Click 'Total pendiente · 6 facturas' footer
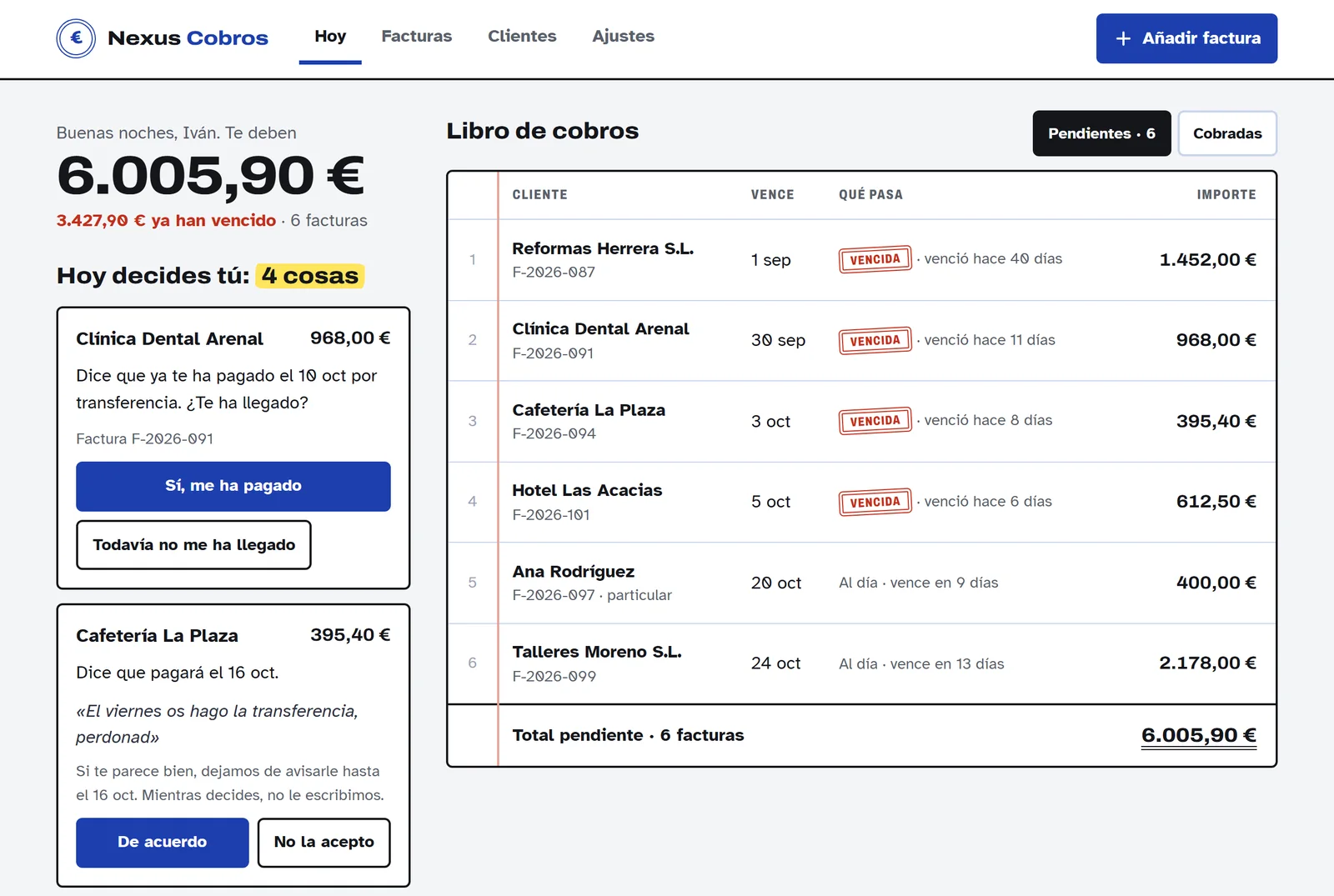This screenshot has height=896, width=1334. click(x=628, y=735)
